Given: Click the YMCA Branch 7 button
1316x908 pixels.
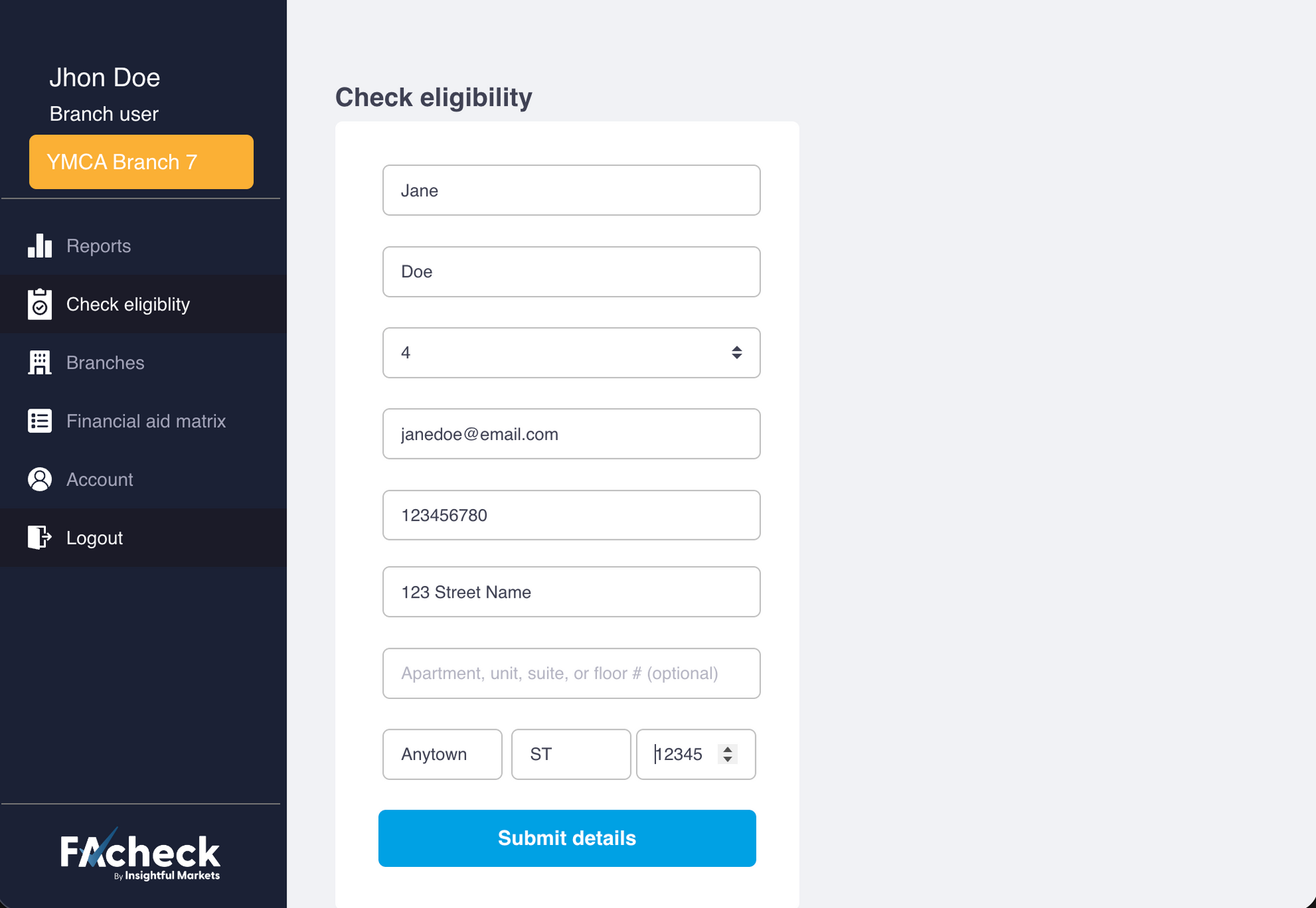Looking at the screenshot, I should [x=141, y=162].
